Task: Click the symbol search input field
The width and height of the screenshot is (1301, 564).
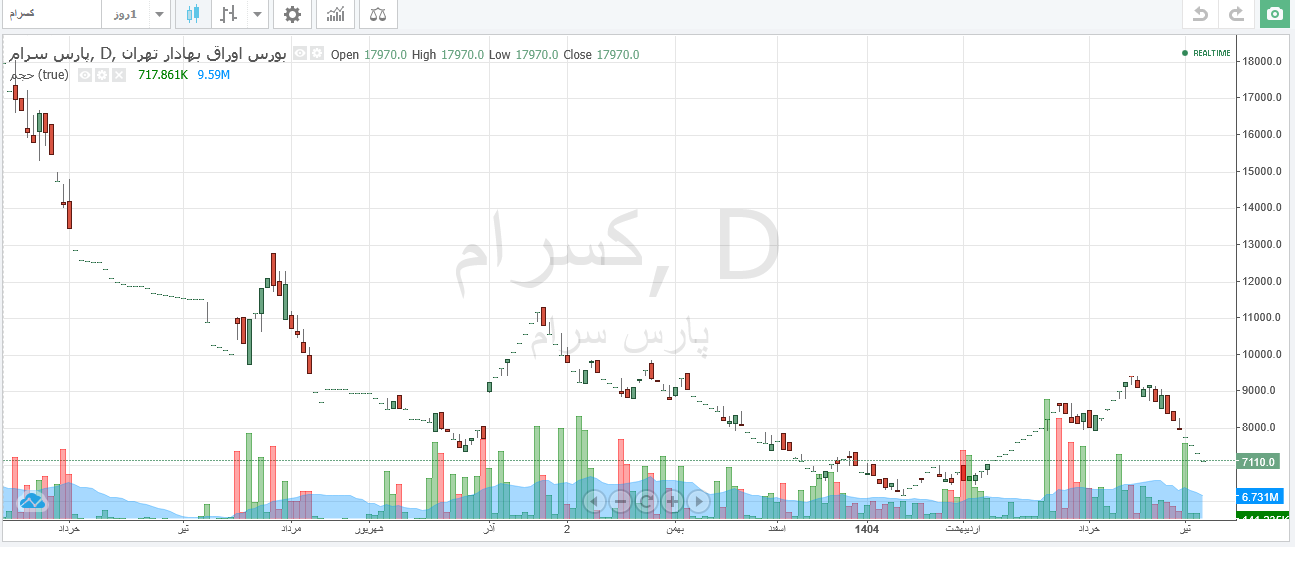Action: click(50, 14)
